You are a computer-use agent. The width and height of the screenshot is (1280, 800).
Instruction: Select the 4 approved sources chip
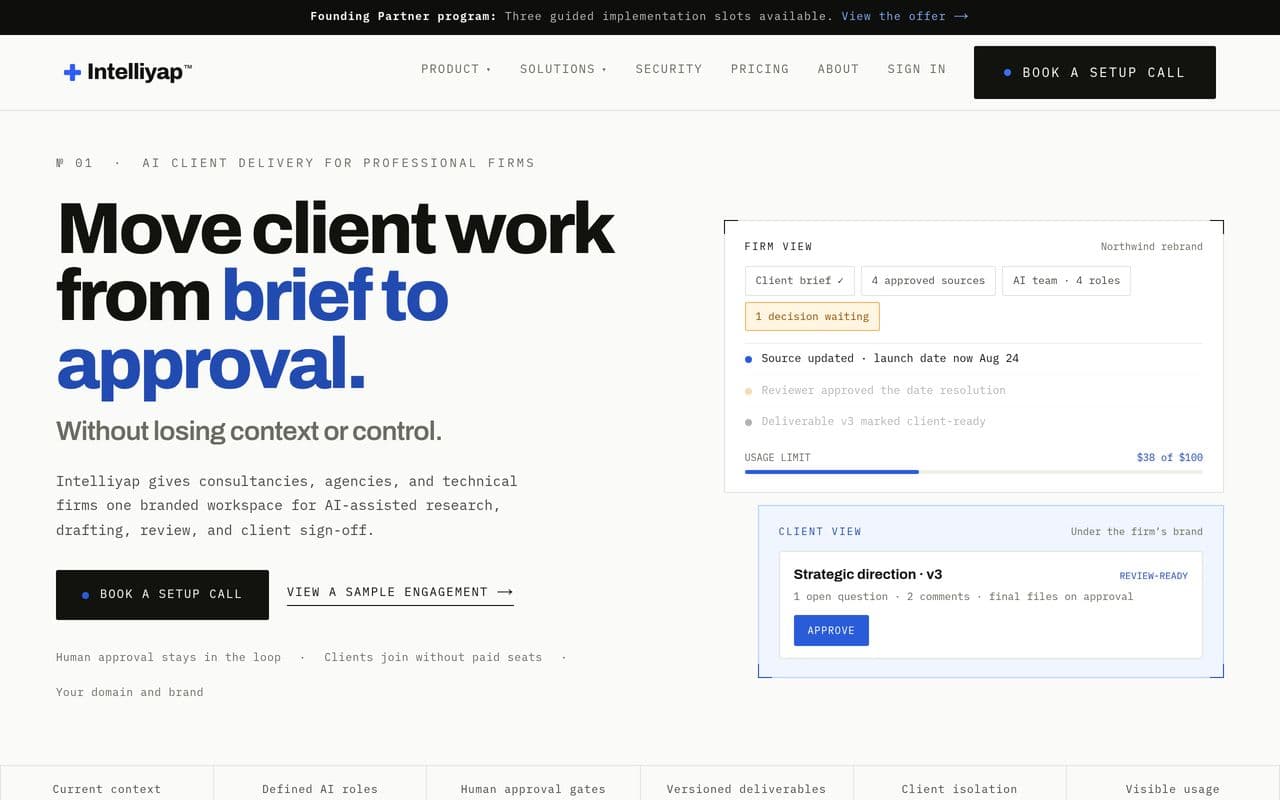pyautogui.click(x=928, y=281)
